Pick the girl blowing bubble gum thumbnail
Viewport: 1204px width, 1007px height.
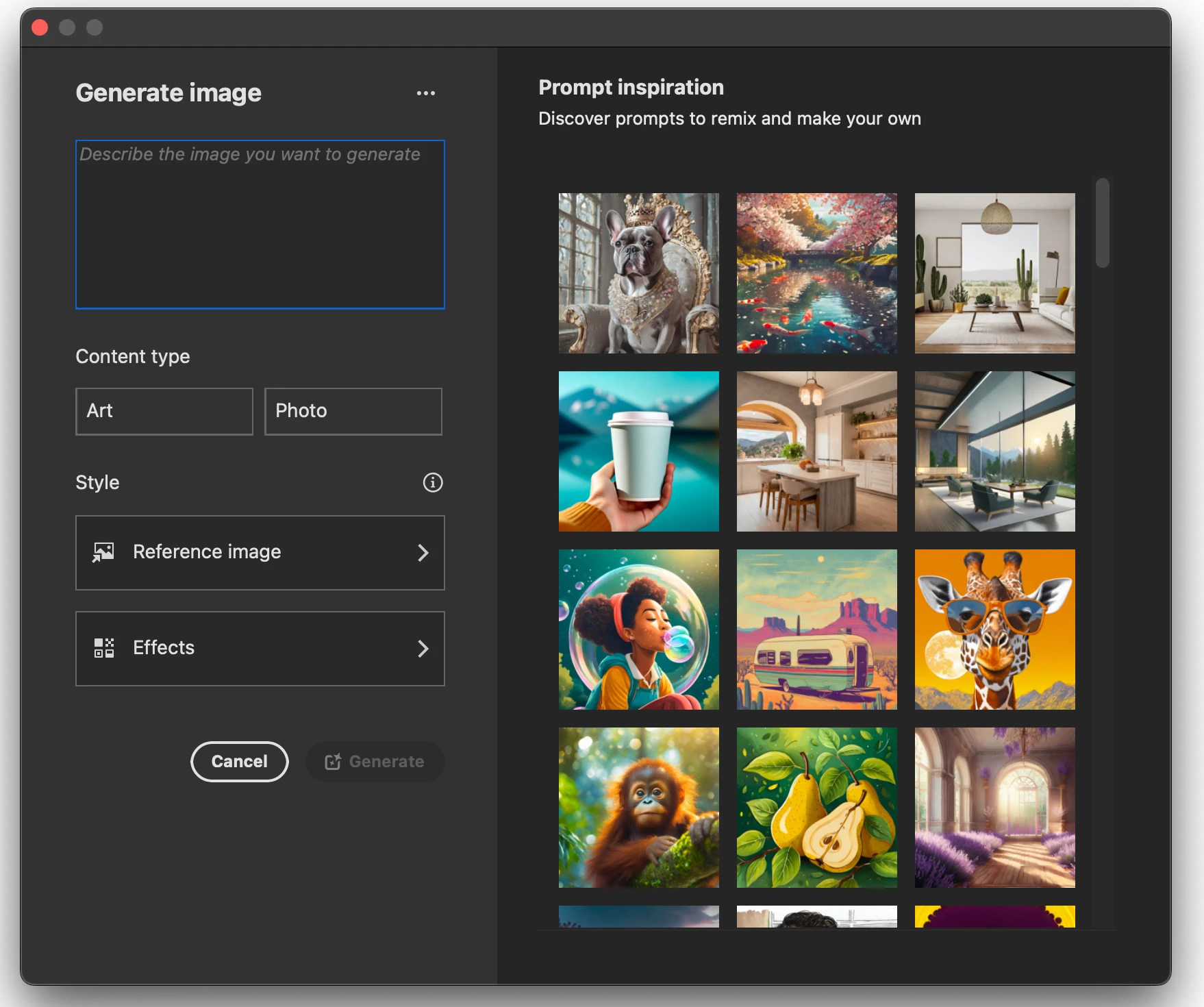639,630
